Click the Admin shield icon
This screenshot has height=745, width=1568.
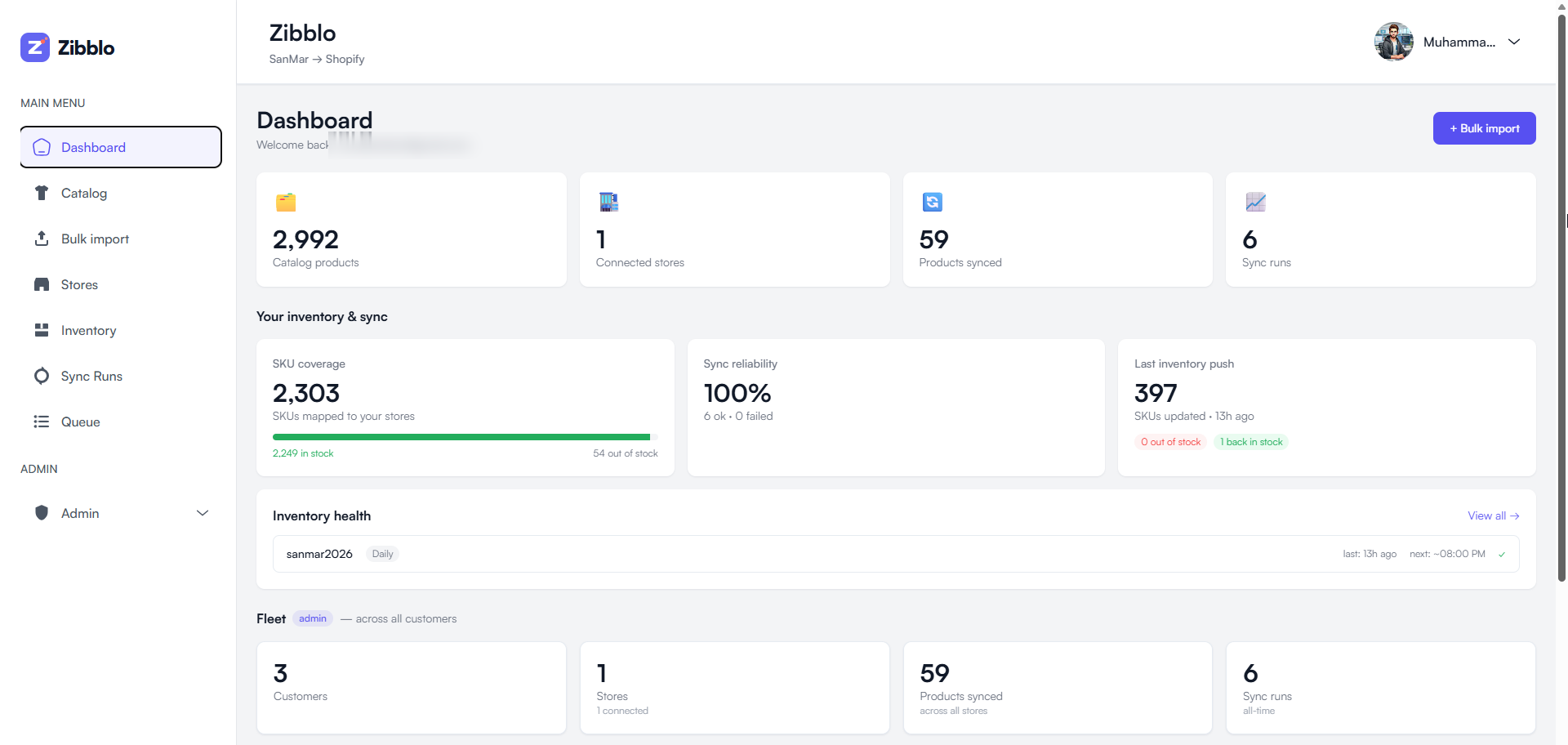42,513
